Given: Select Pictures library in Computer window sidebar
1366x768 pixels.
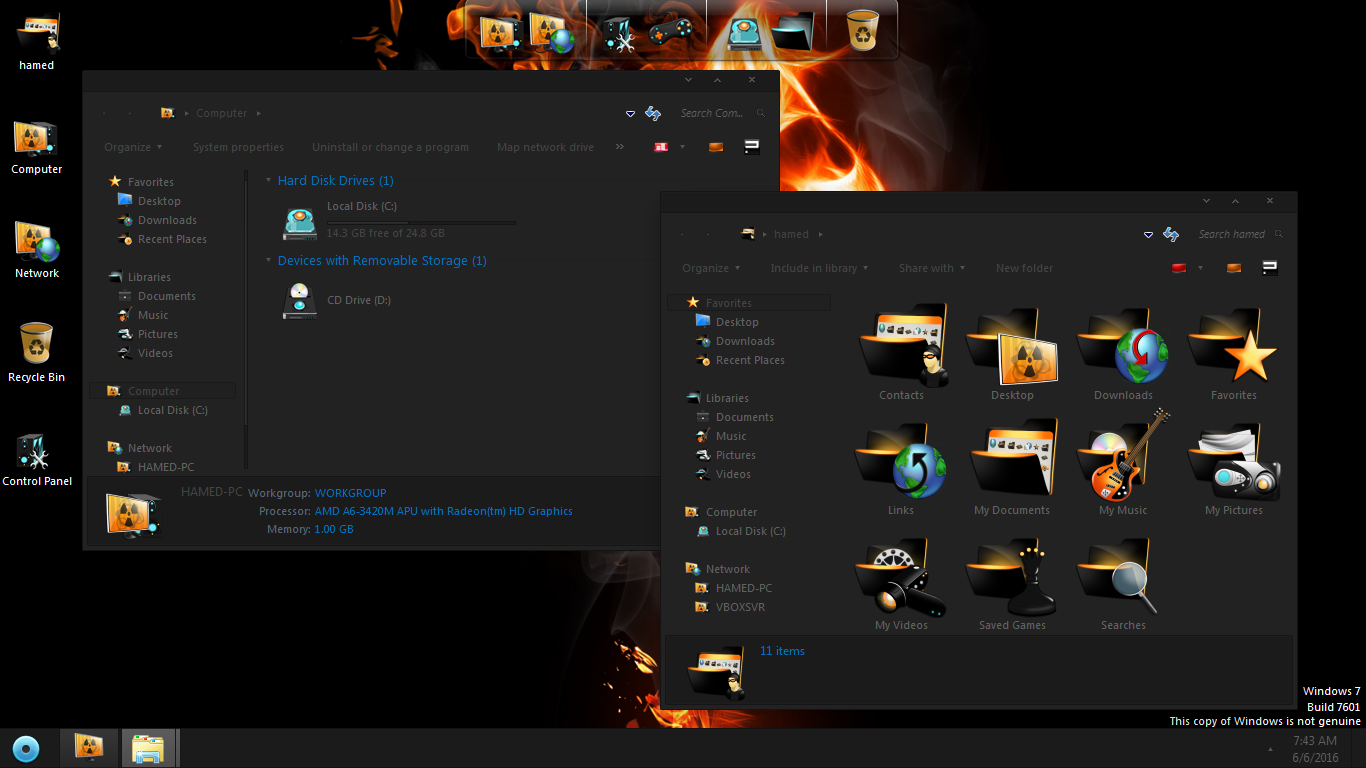Looking at the screenshot, I should (x=148, y=334).
